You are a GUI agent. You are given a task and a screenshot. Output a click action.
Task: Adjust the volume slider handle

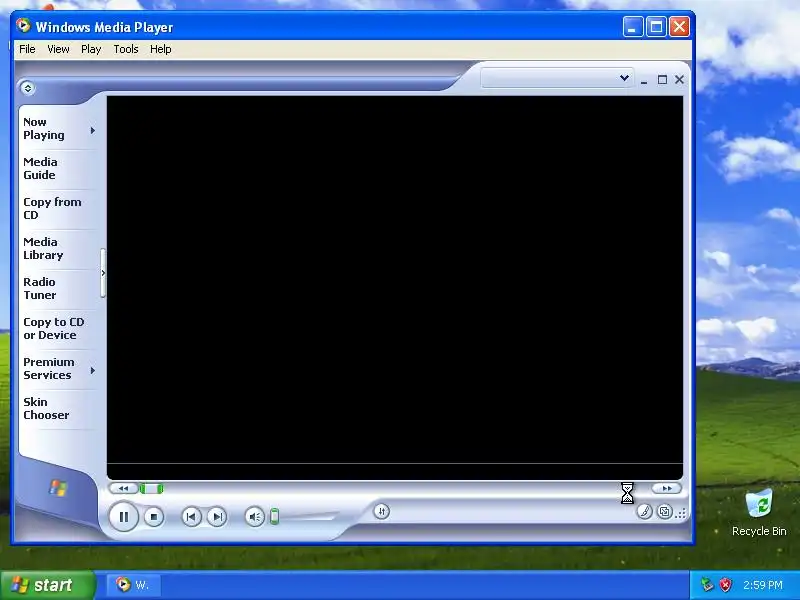[x=274, y=516]
